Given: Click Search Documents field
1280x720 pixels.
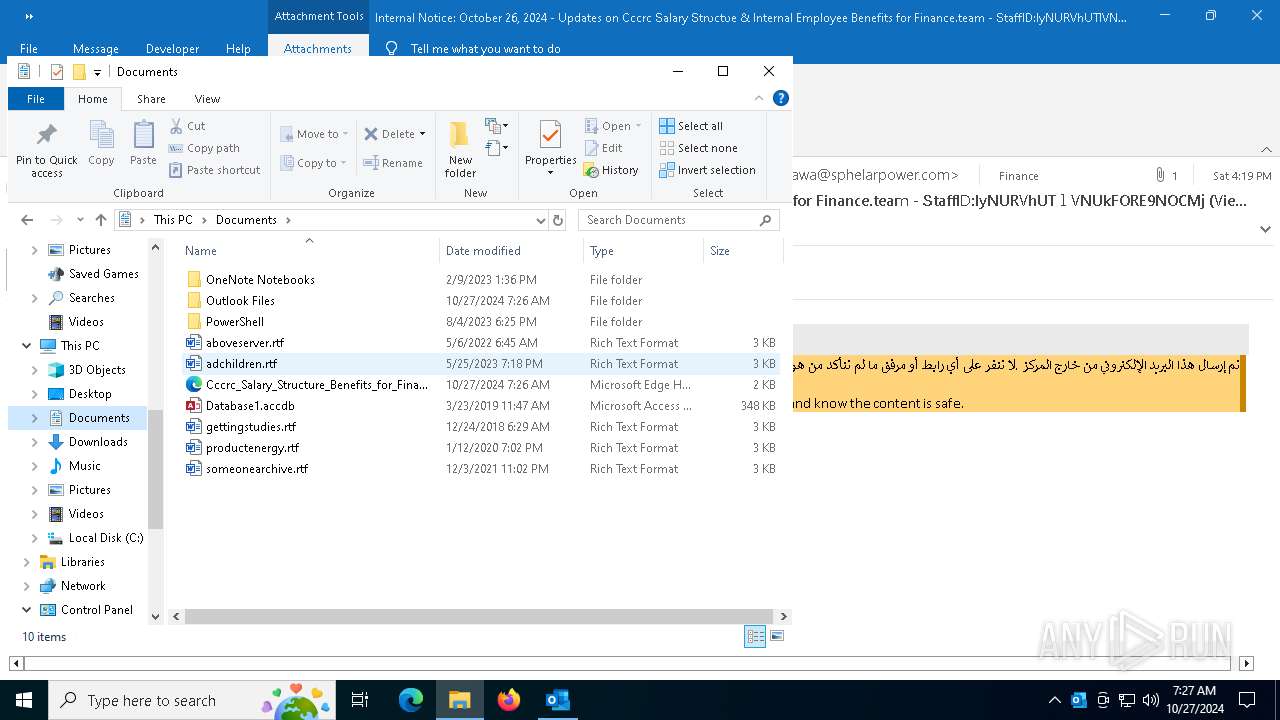Looking at the screenshot, I should tap(679, 220).
